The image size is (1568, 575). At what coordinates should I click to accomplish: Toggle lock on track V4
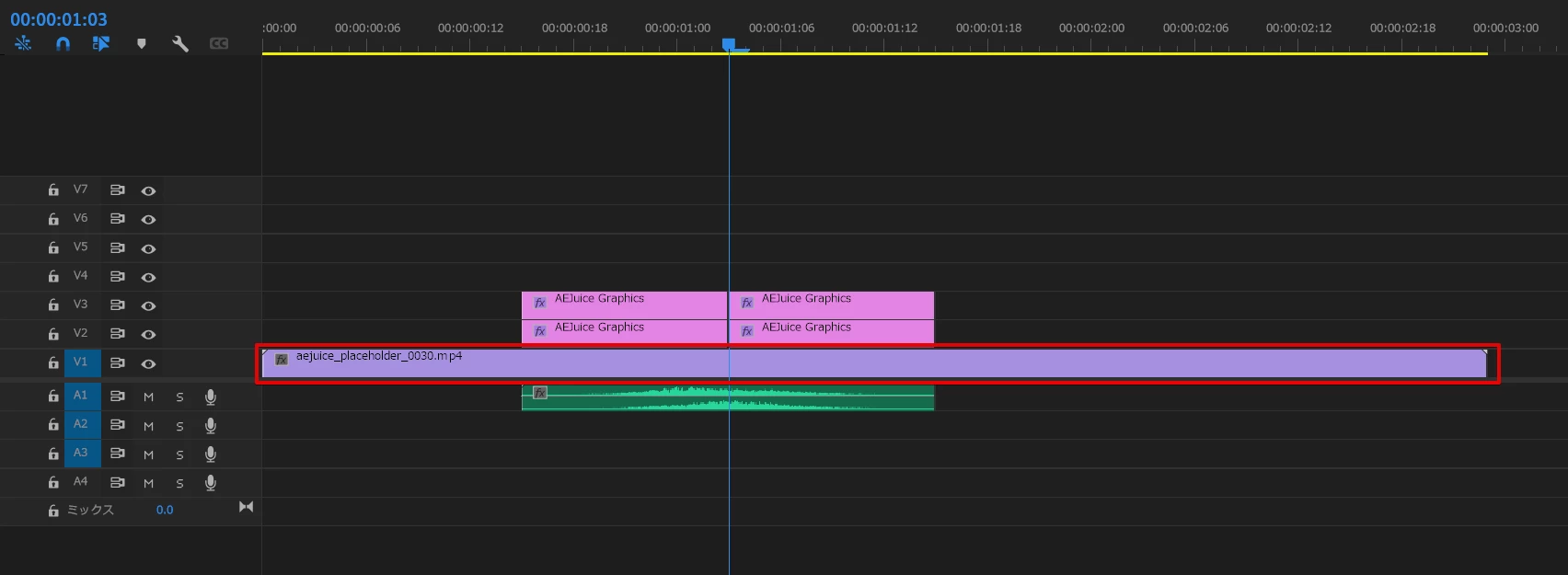(53, 277)
